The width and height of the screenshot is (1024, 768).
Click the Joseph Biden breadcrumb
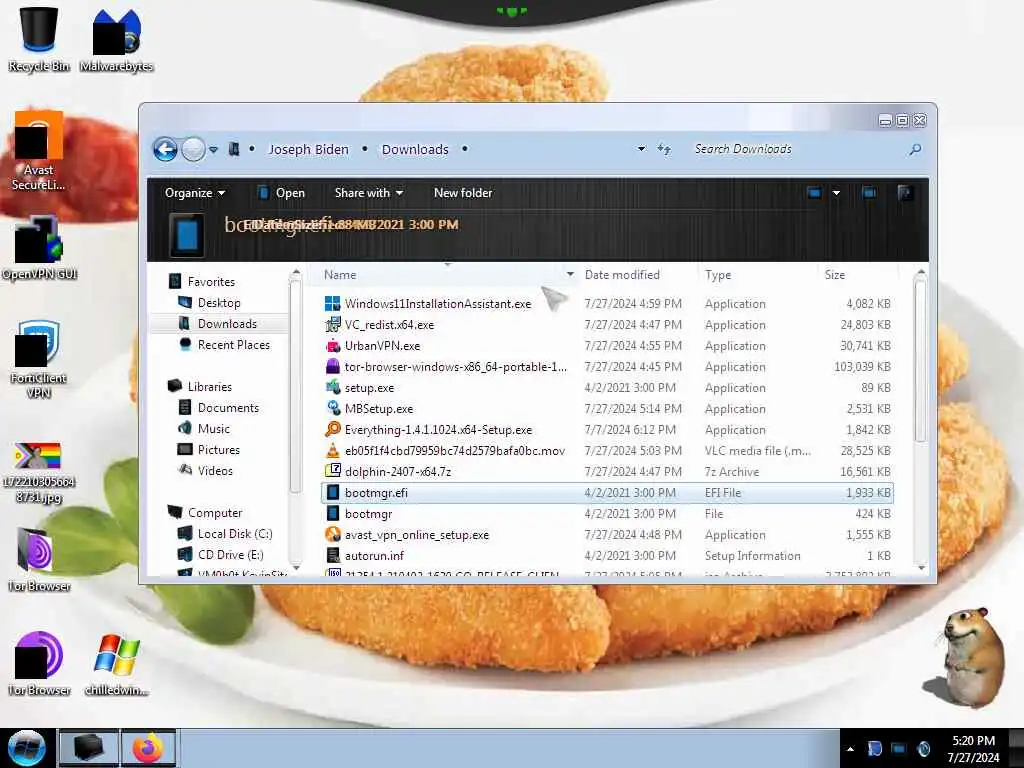pos(308,150)
